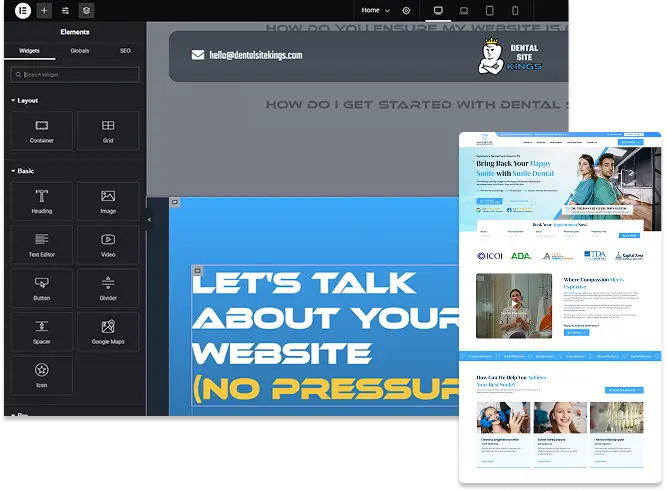Collapse the Layout section
The image size is (666, 491).
pyautogui.click(x=25, y=101)
